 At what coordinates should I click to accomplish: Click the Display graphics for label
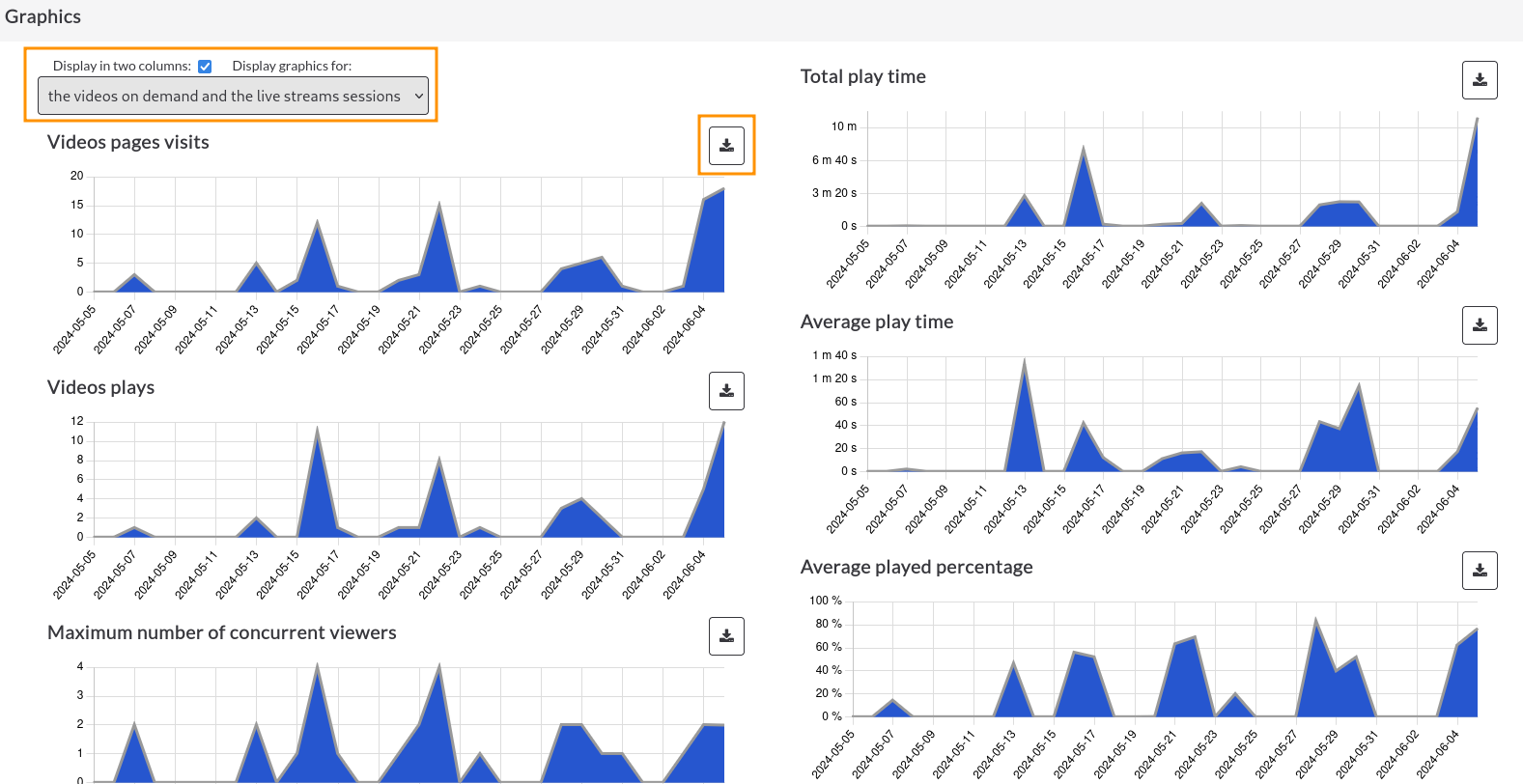(x=292, y=66)
